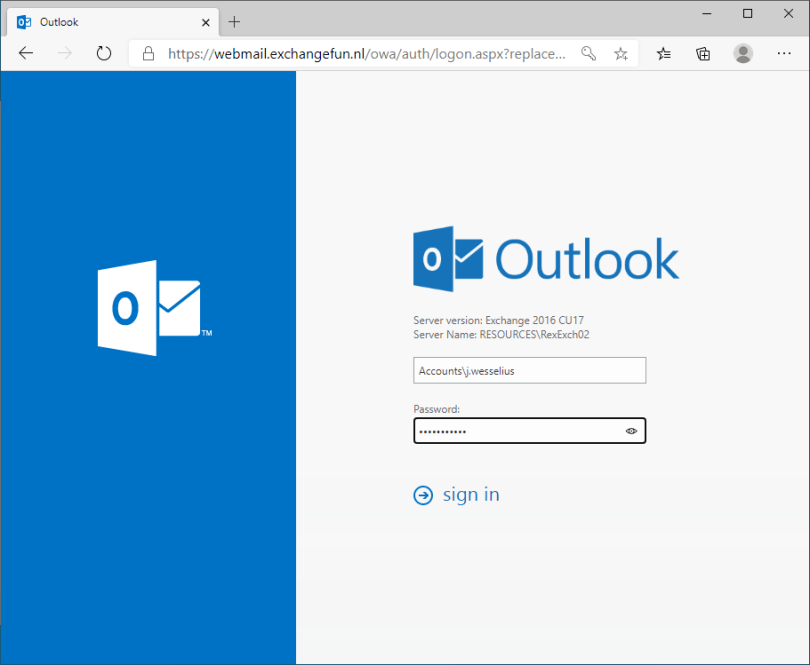The width and height of the screenshot is (810, 665).
Task: Add page to favorites with star
Action: tap(621, 54)
